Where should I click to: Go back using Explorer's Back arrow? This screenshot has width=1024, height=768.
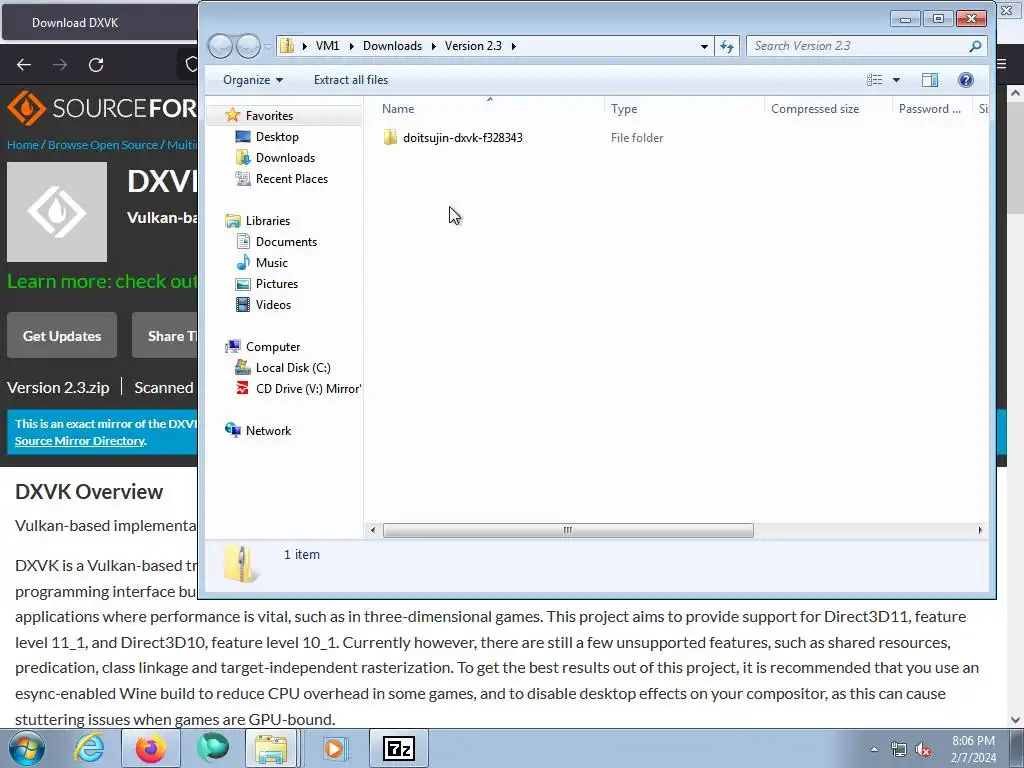[220, 46]
